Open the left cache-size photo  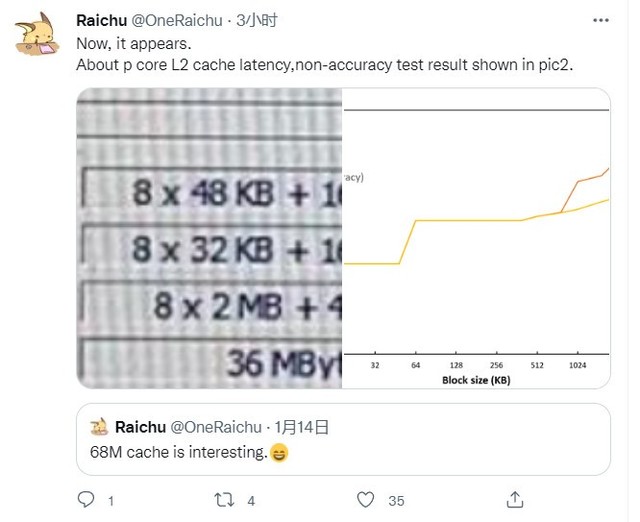(x=209, y=236)
